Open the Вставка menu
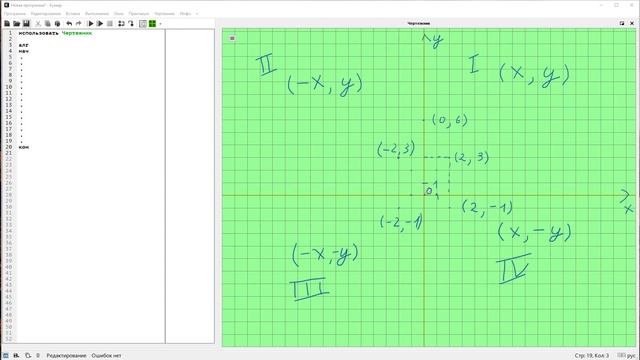Image resolution: width=640 pixels, height=360 pixels. point(73,13)
